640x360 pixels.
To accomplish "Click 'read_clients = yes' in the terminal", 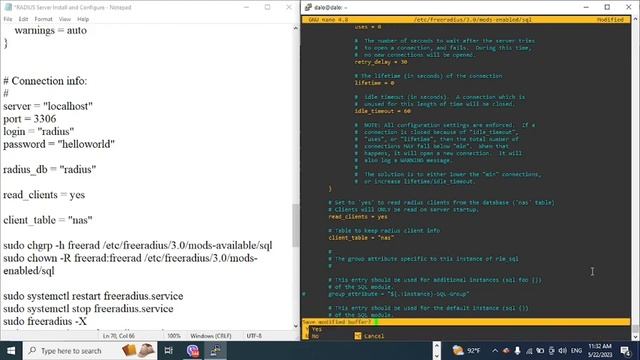I will pyautogui.click(x=358, y=216).
